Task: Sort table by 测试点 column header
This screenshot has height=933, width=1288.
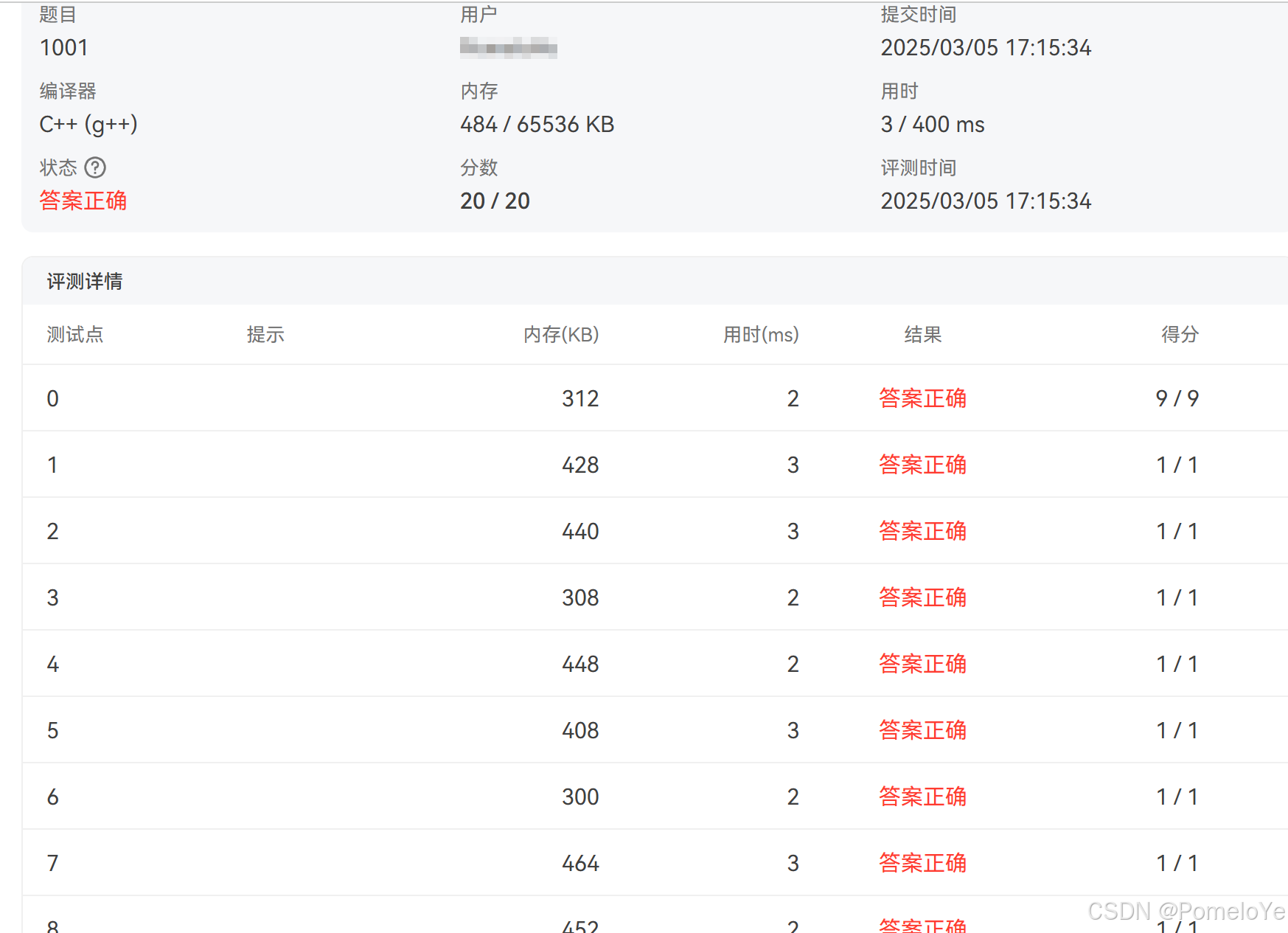Action: pyautogui.click(x=74, y=334)
